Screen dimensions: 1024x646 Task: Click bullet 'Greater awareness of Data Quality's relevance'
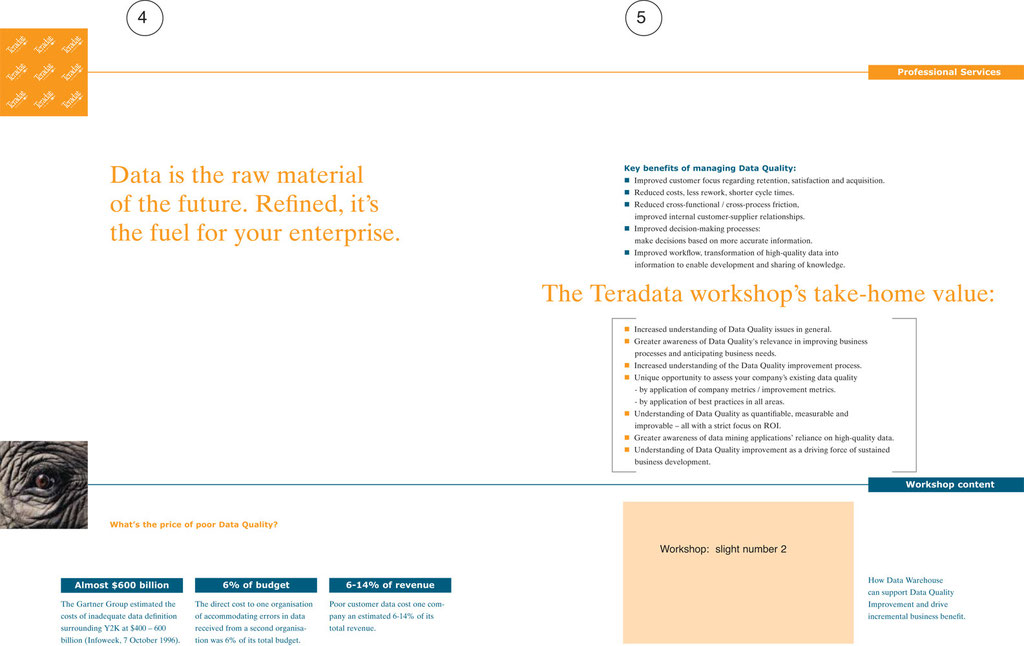(x=746, y=347)
